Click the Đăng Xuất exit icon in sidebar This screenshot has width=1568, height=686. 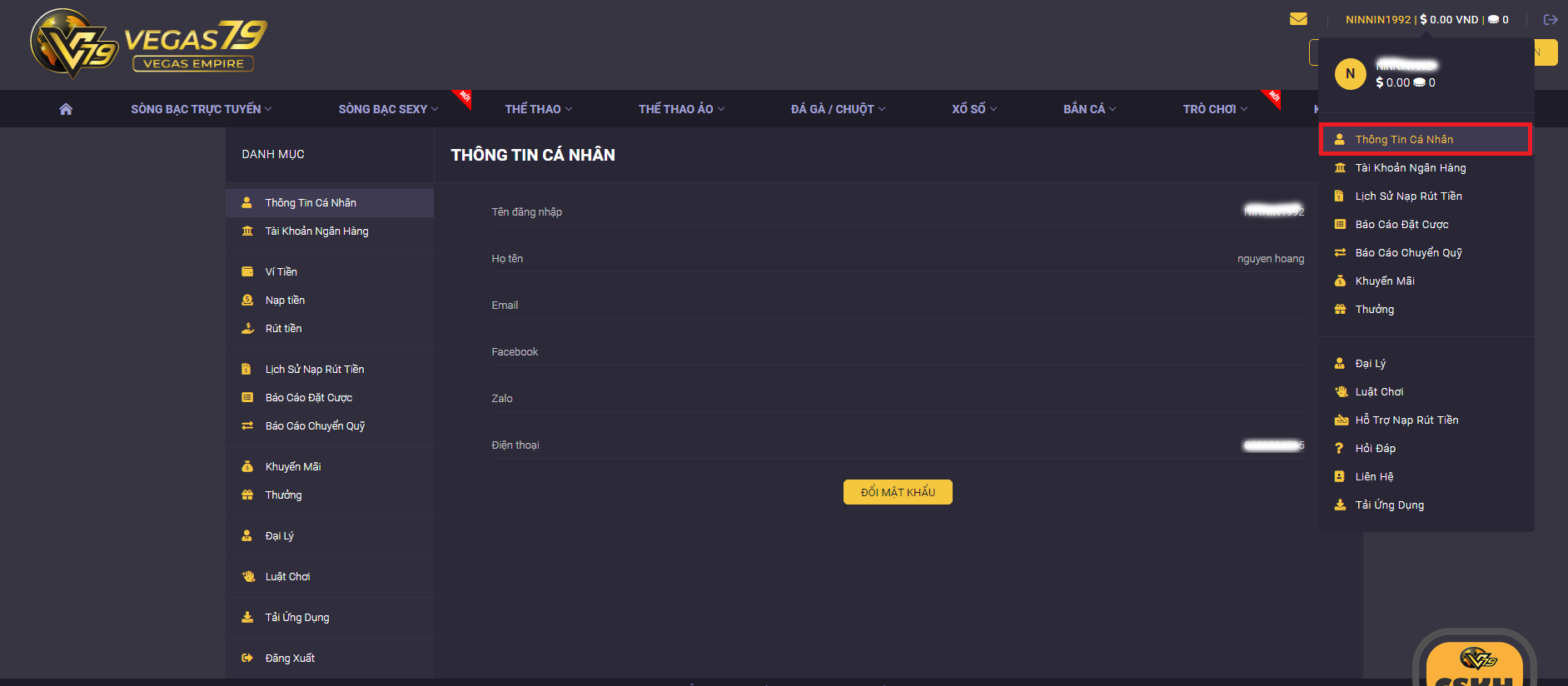247,658
